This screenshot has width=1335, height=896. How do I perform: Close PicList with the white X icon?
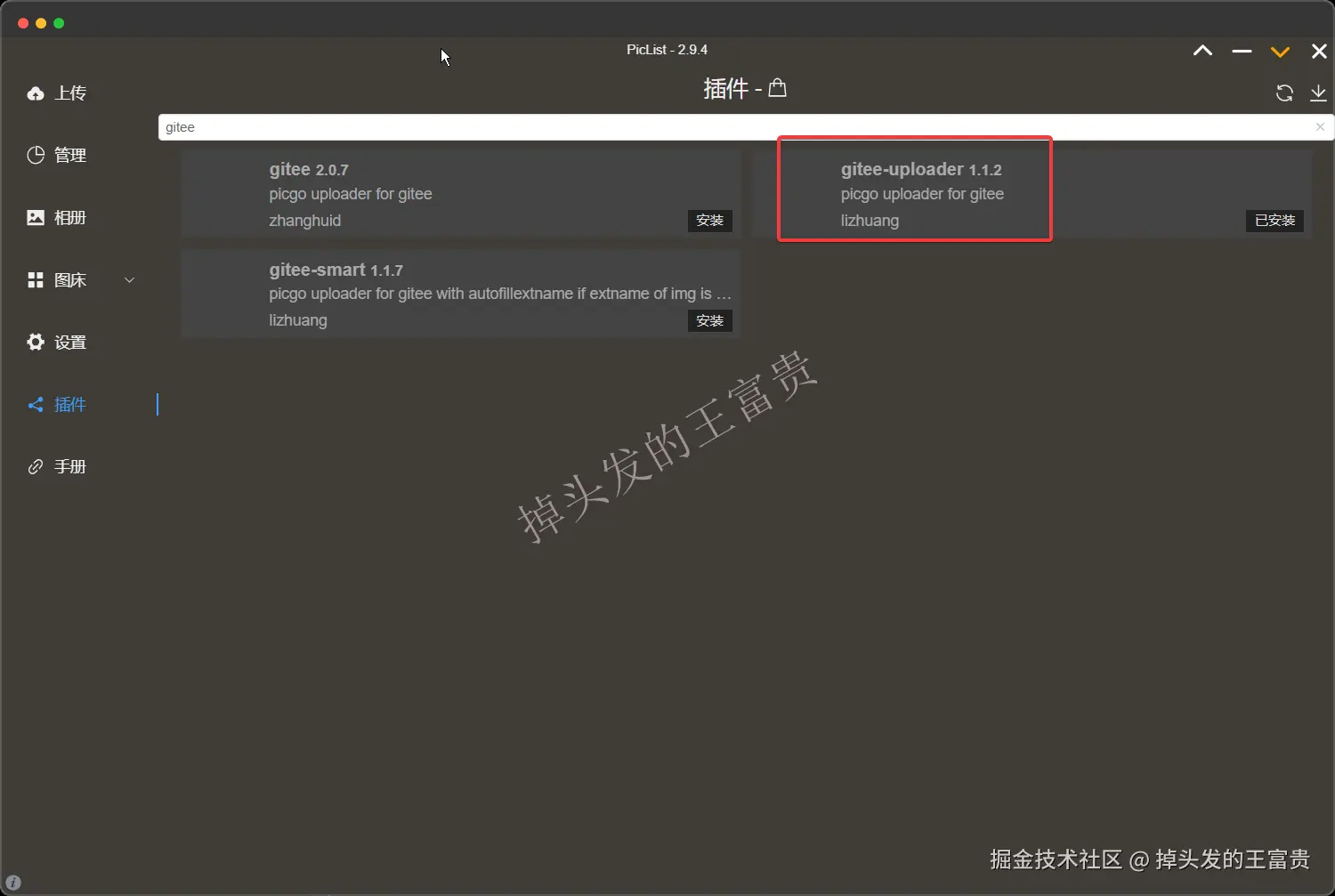(x=1319, y=52)
